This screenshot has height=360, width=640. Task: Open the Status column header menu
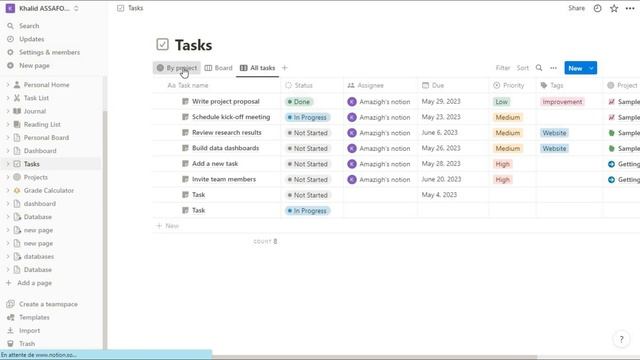tap(312, 85)
